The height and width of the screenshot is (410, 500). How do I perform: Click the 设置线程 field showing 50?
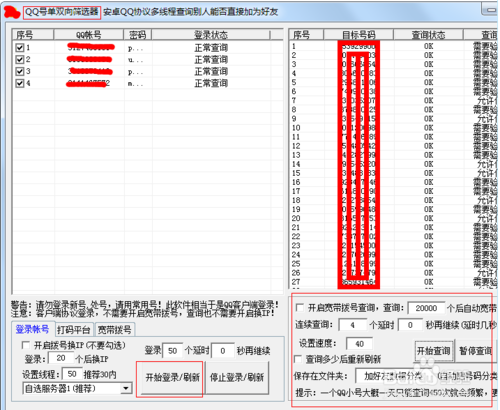[x=72, y=374]
